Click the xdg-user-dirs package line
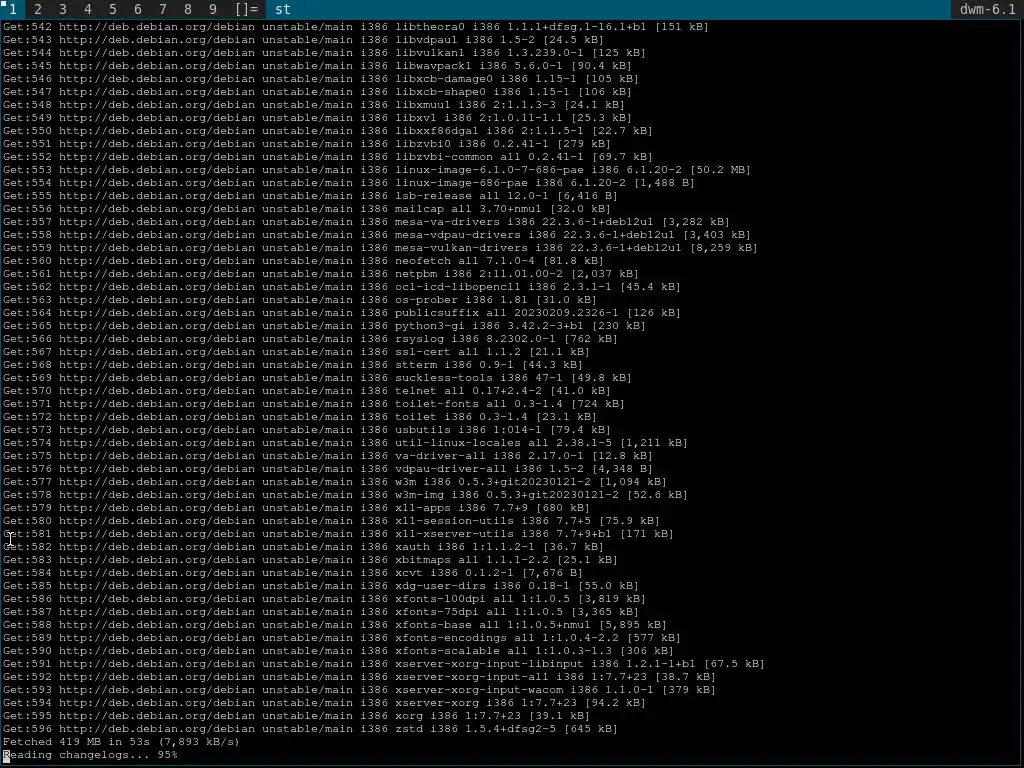 click(x=321, y=586)
